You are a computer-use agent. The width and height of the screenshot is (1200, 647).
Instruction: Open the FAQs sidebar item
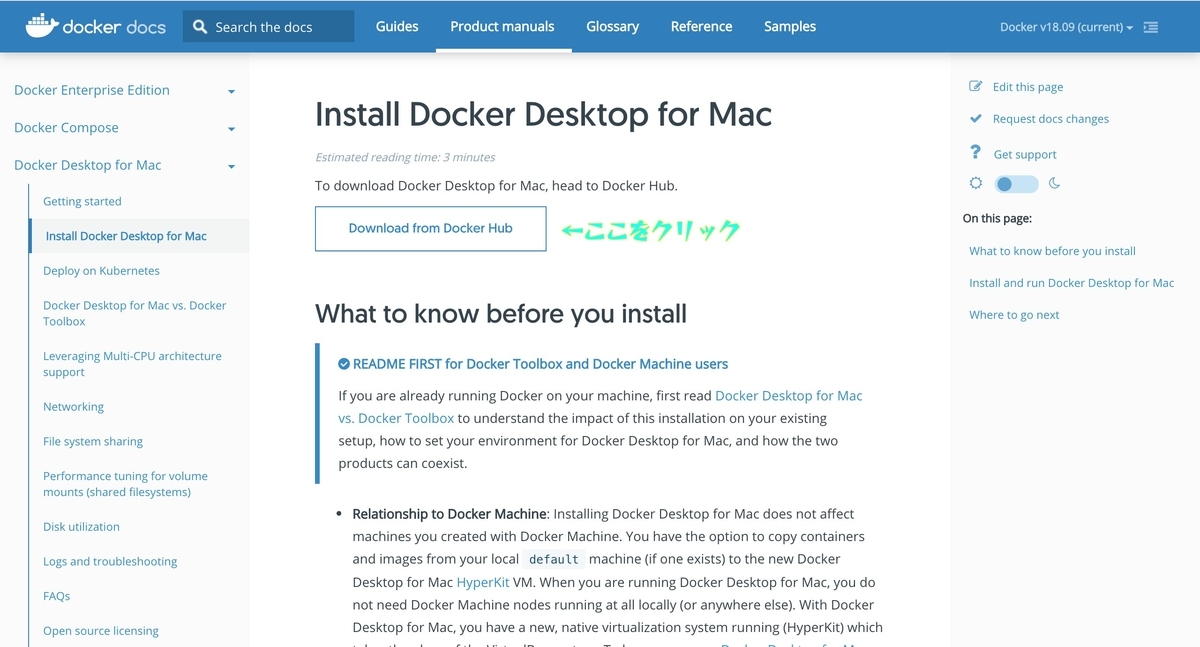pyautogui.click(x=56, y=596)
